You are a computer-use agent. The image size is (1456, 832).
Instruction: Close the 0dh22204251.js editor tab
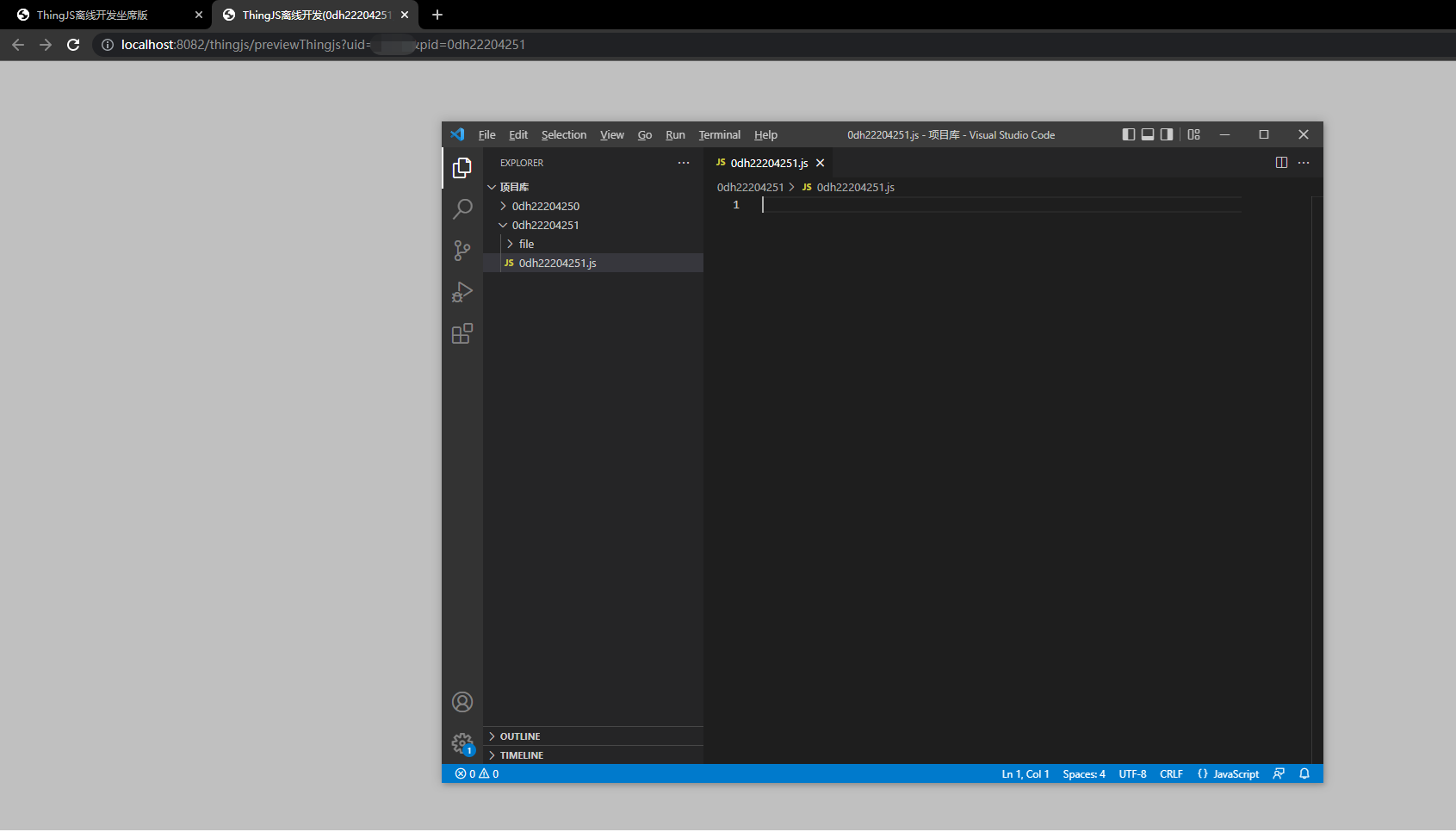[821, 163]
